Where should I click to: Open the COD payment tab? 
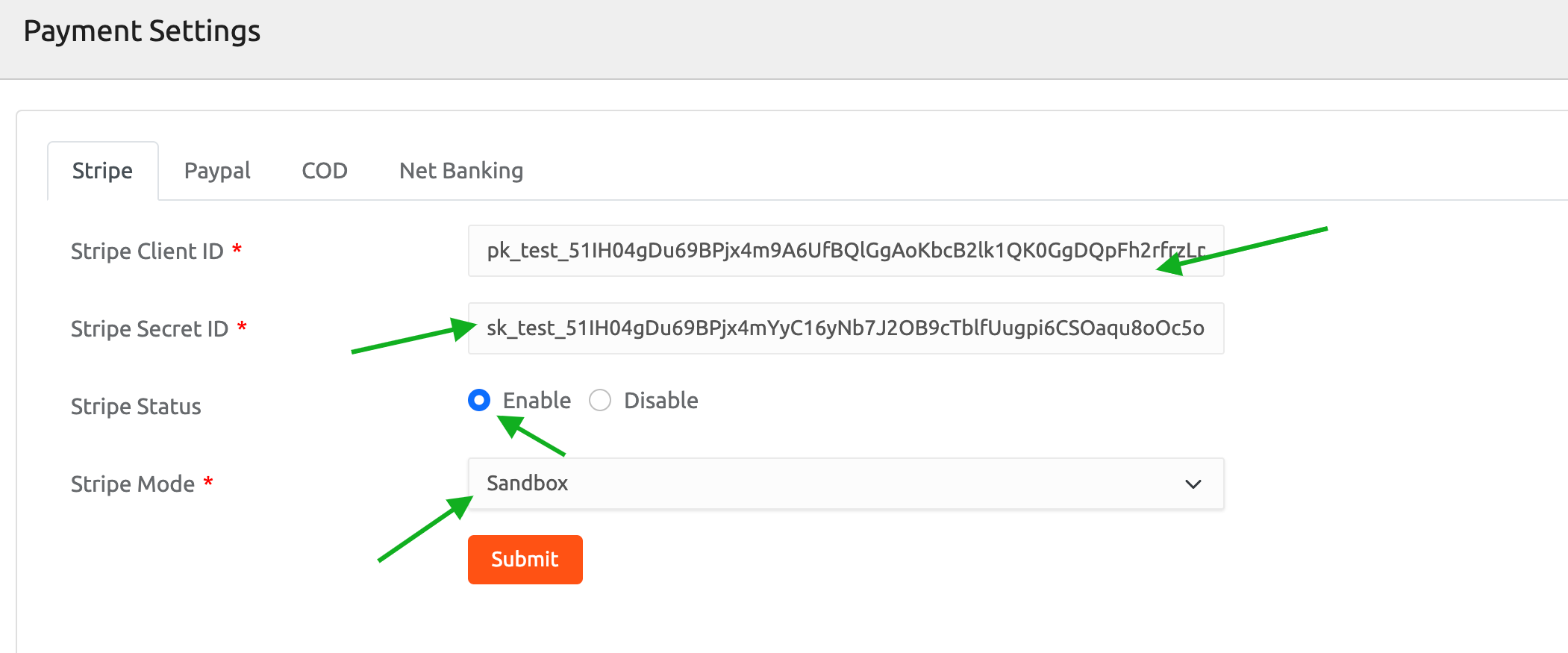coord(325,171)
